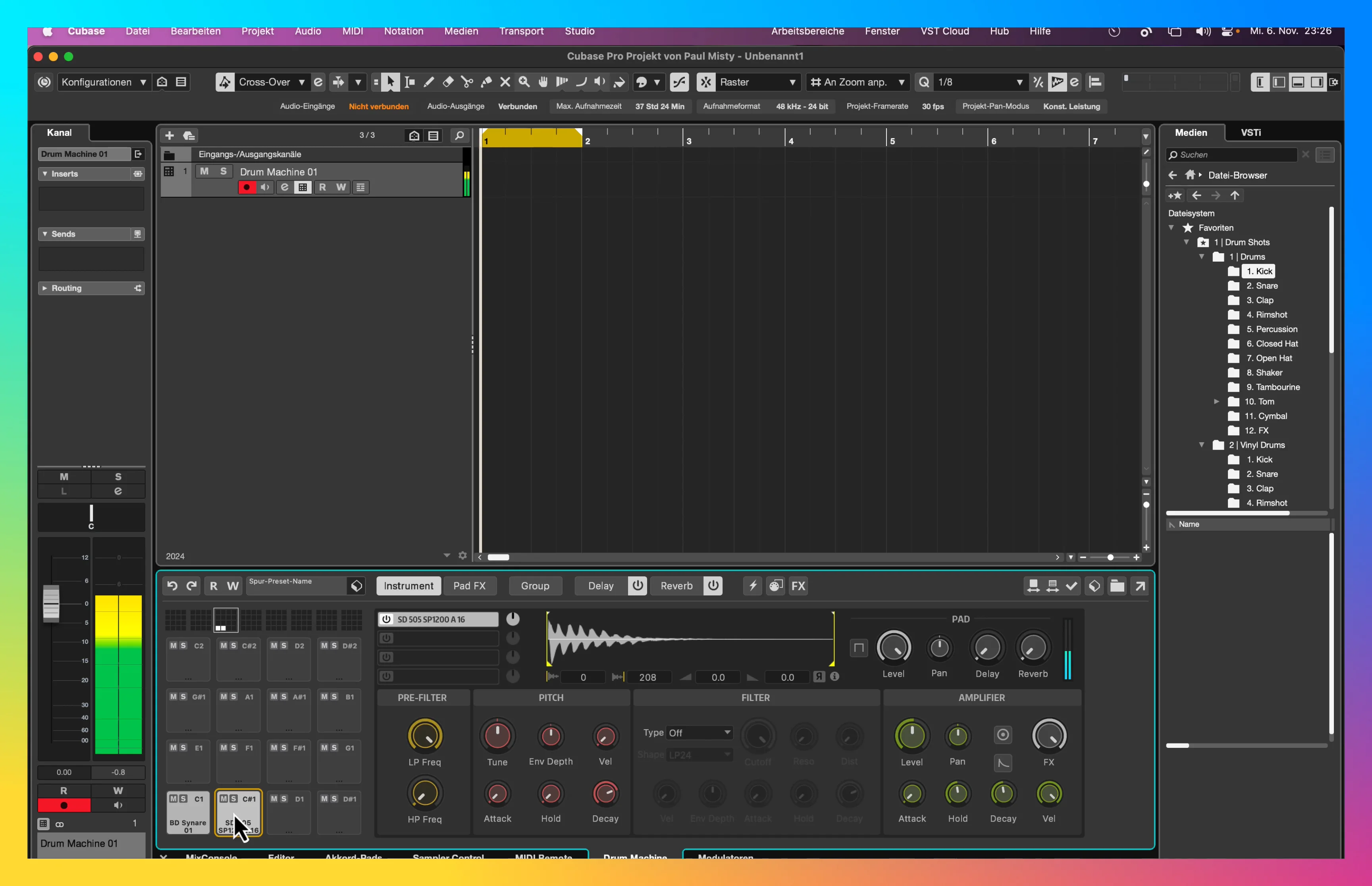Select the 2. Snare folder under 1 | Drums
The width and height of the screenshot is (1372, 886).
coord(1262,286)
